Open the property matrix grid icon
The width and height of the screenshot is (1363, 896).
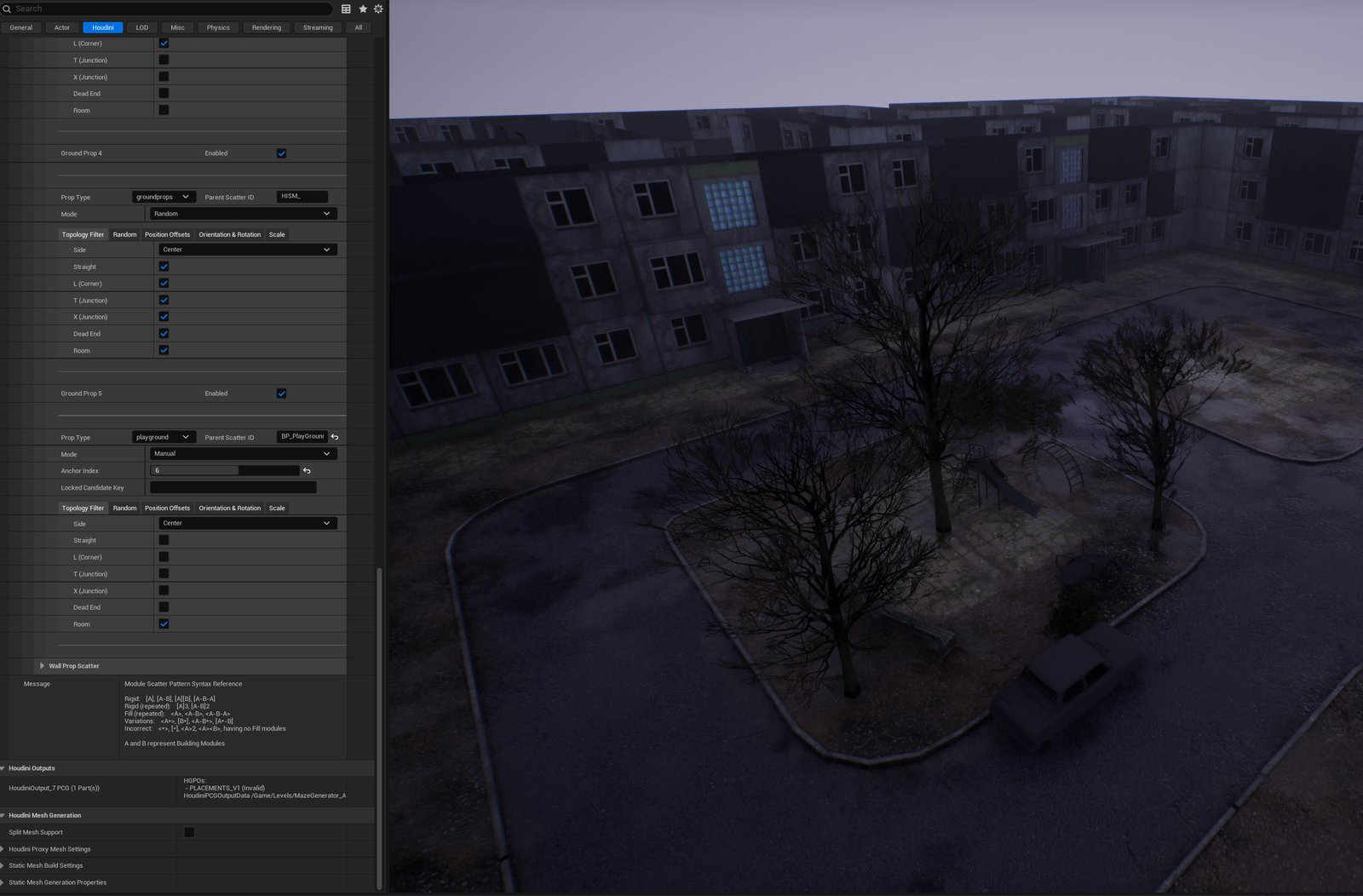346,9
